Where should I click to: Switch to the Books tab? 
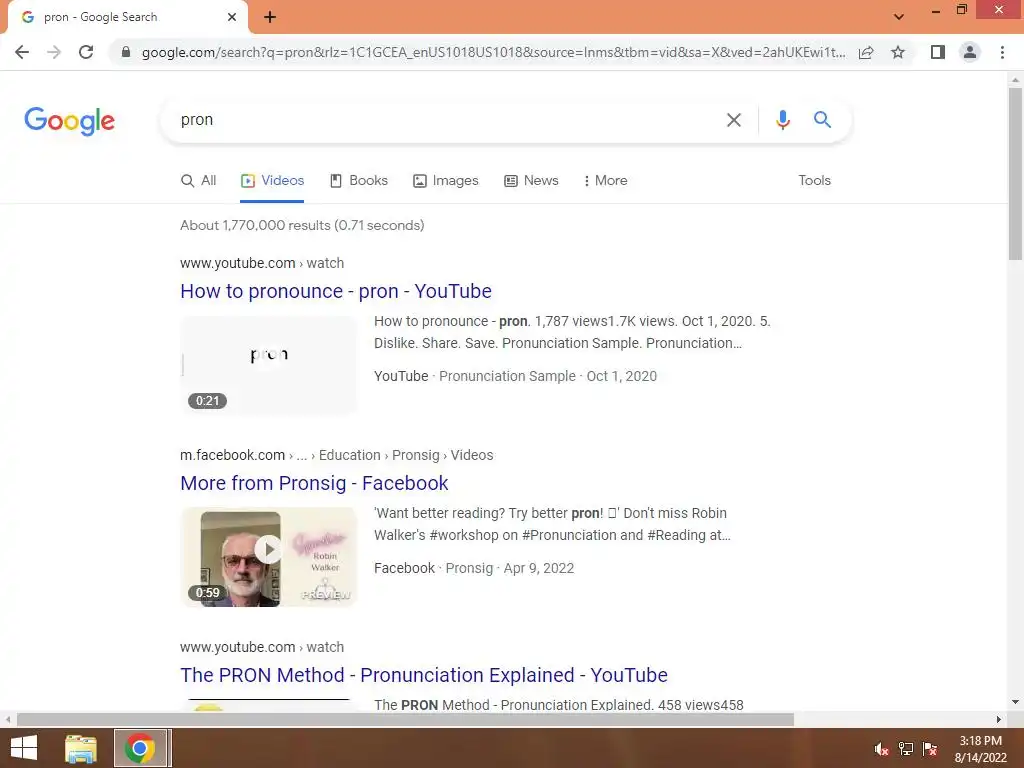coord(359,181)
